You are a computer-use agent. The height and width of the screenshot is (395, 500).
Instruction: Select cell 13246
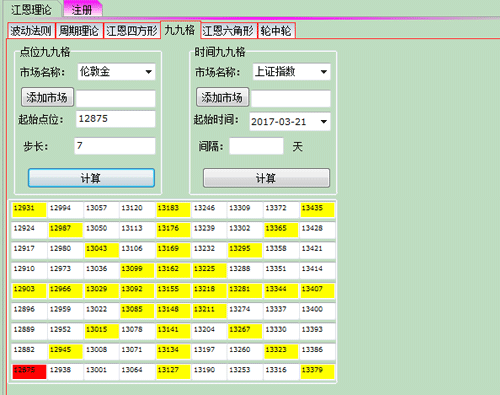click(x=209, y=210)
